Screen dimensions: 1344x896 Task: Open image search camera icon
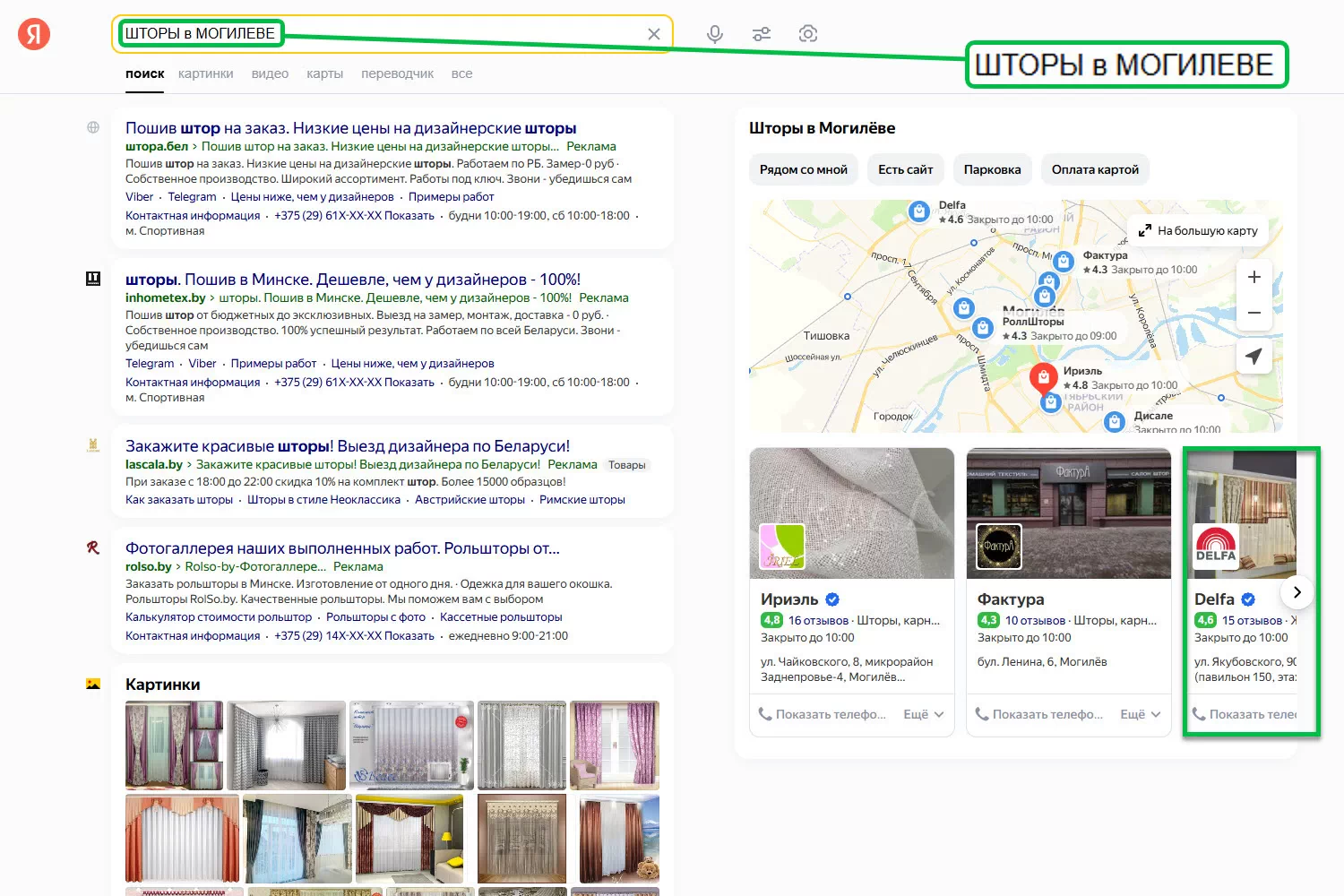click(808, 34)
